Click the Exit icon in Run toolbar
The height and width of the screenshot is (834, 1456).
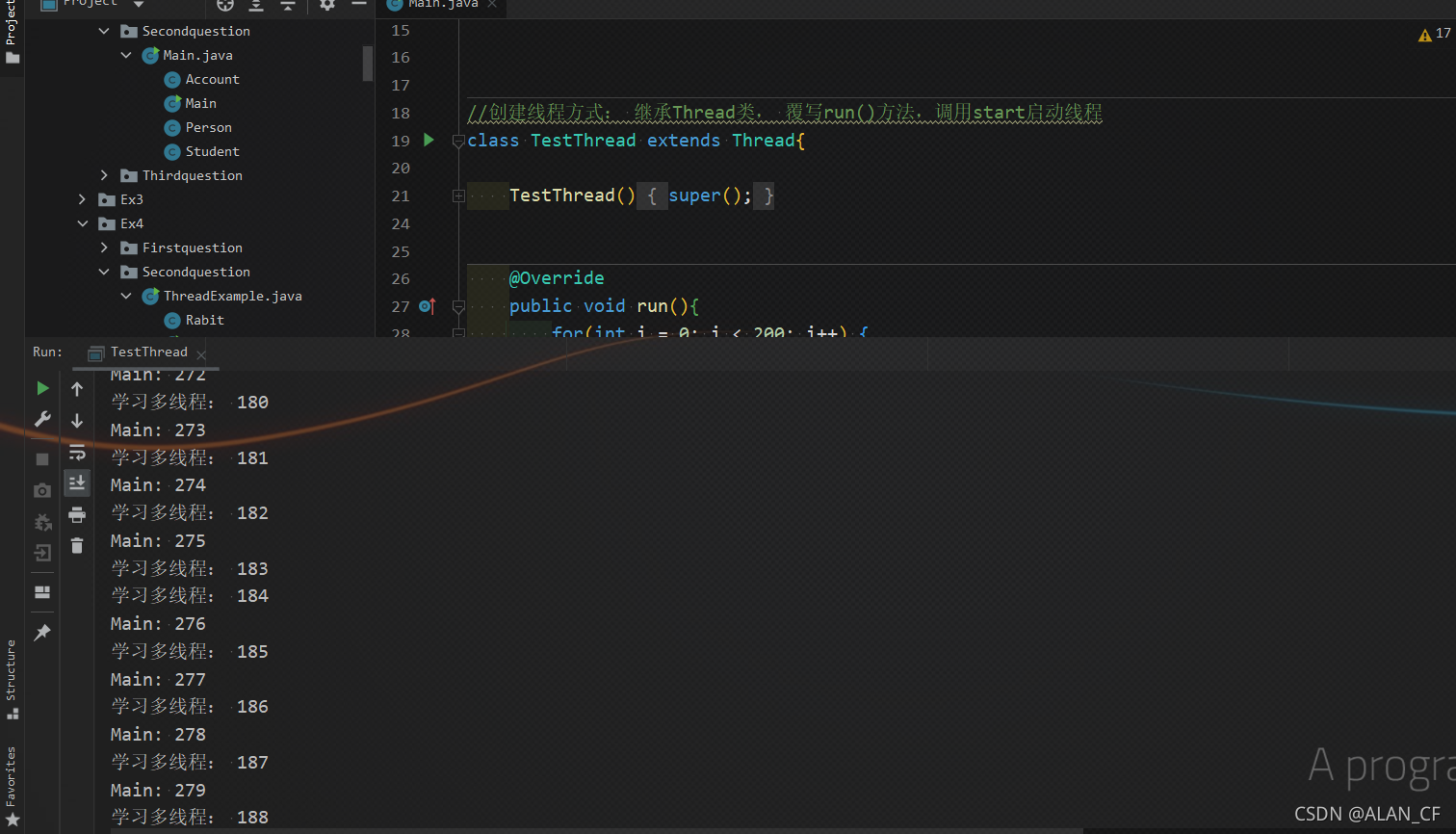[42, 553]
